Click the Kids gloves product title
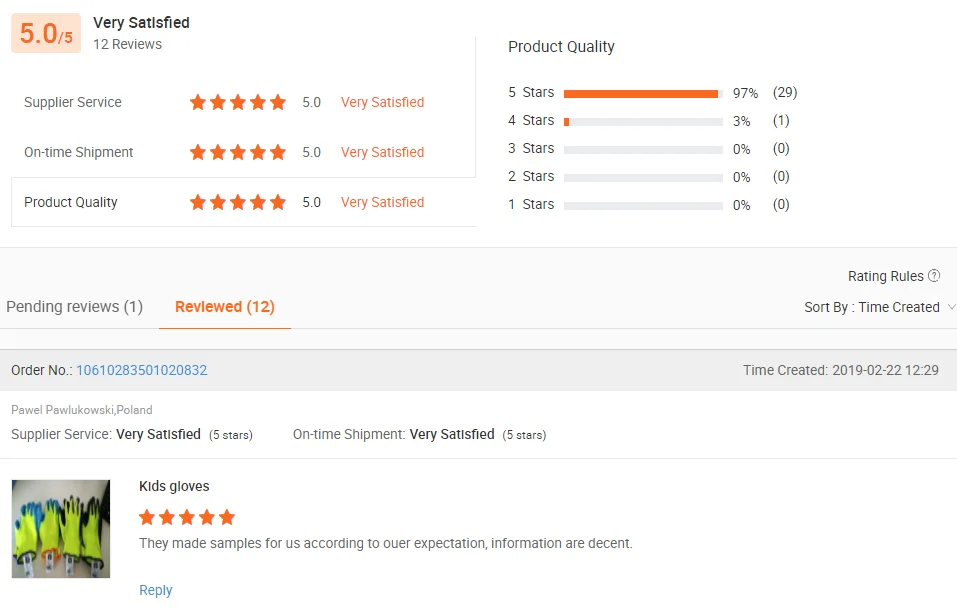Image resolution: width=957 pixels, height=610 pixels. click(x=174, y=486)
